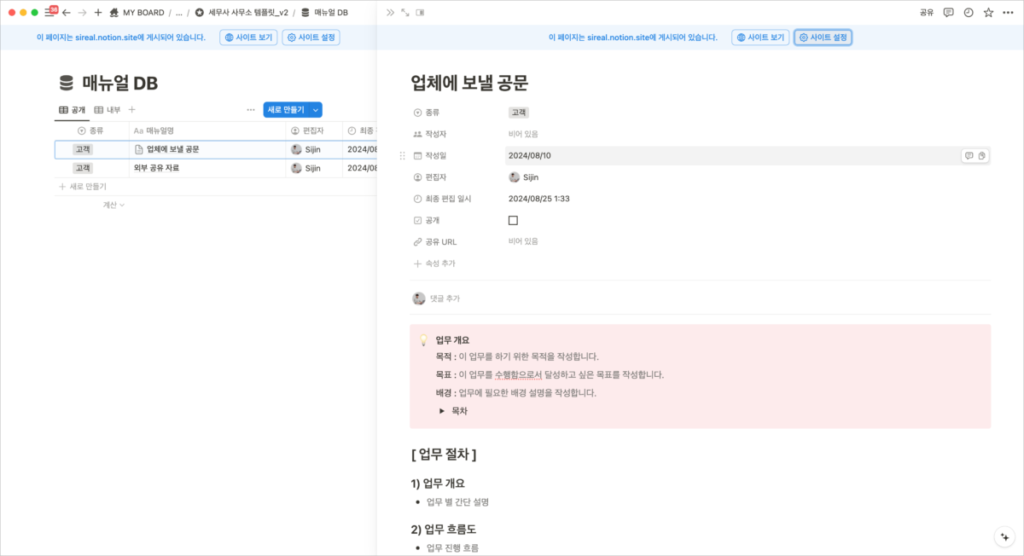Viewport: 1024px width, 556px height.
Task: Click highlighted 사이트 설정 in right panel
Action: [824, 37]
